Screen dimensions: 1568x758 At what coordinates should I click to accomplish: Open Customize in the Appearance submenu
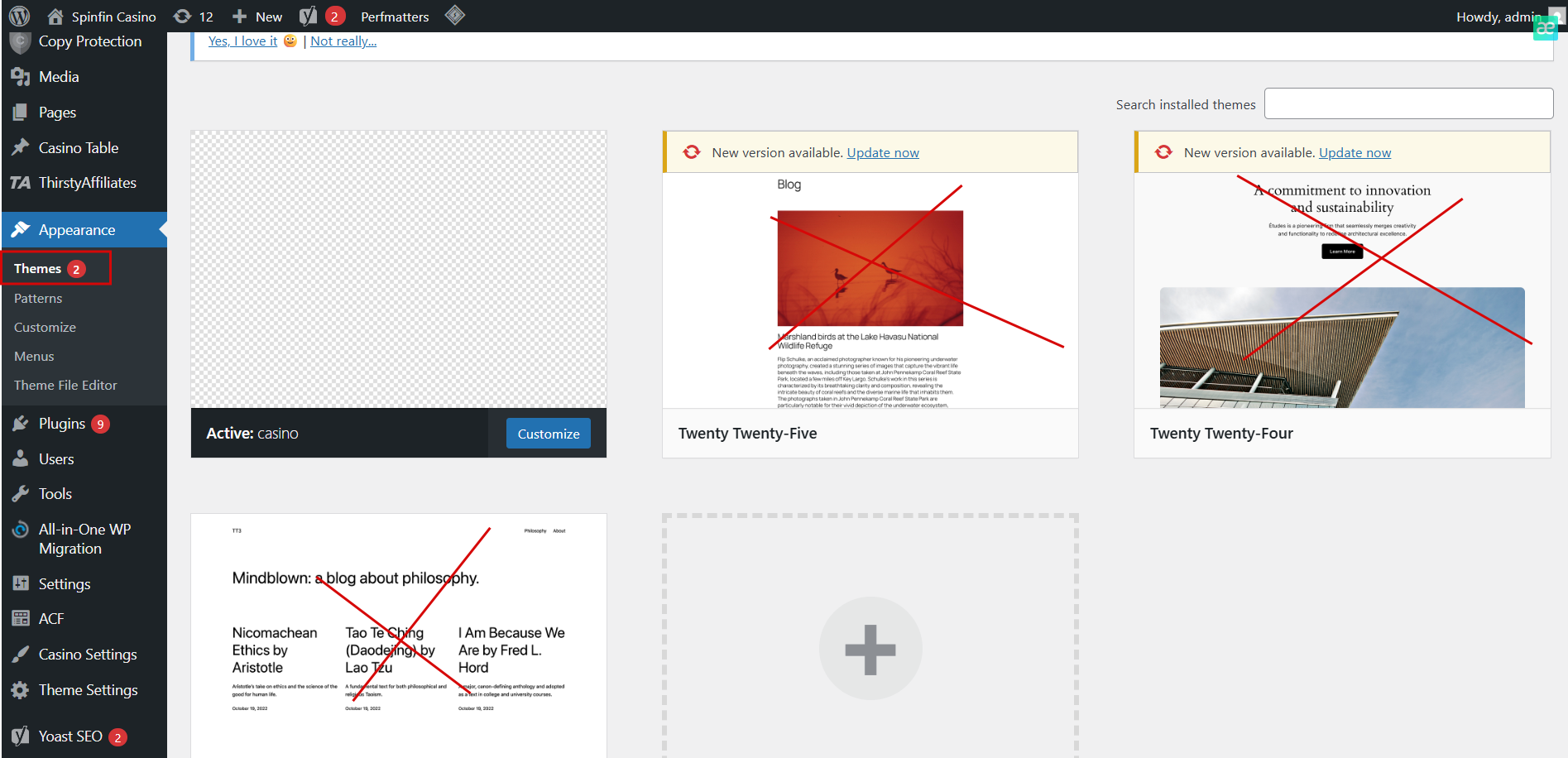[45, 327]
